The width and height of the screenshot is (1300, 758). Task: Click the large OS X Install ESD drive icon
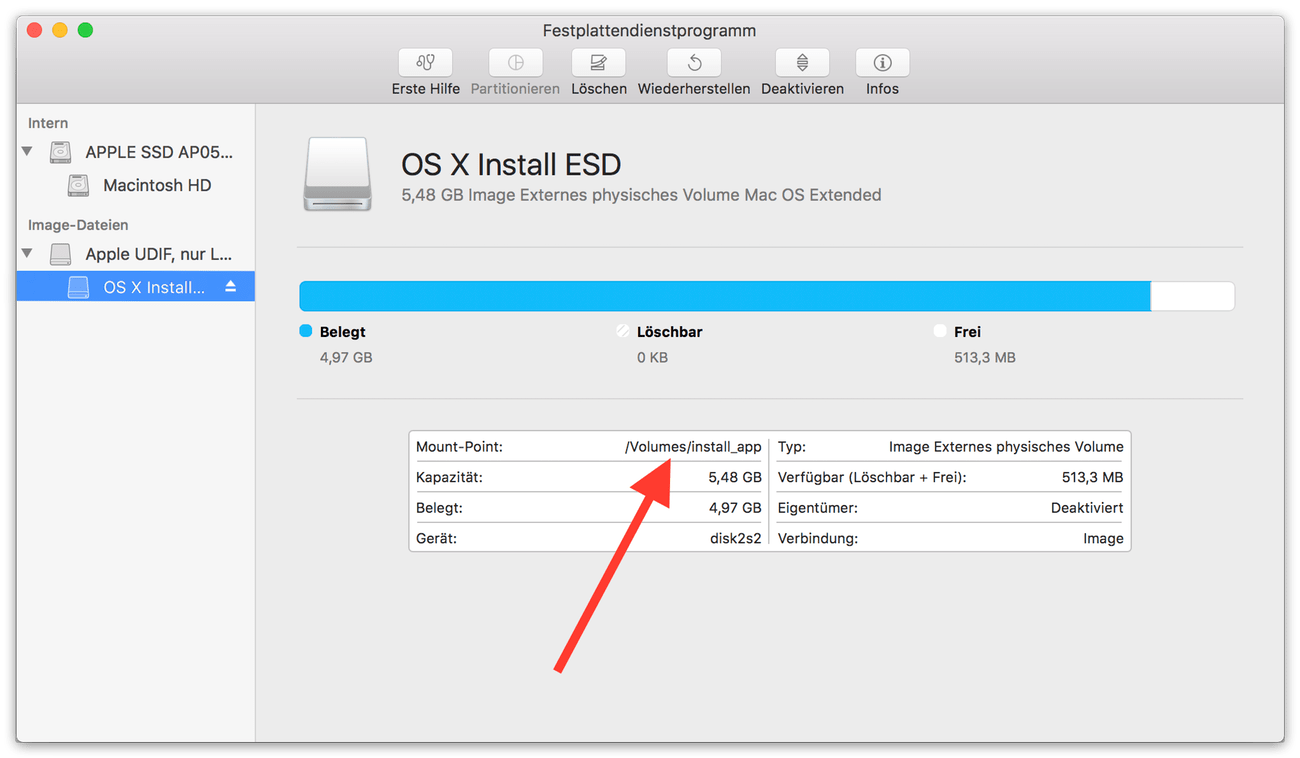click(x=337, y=174)
